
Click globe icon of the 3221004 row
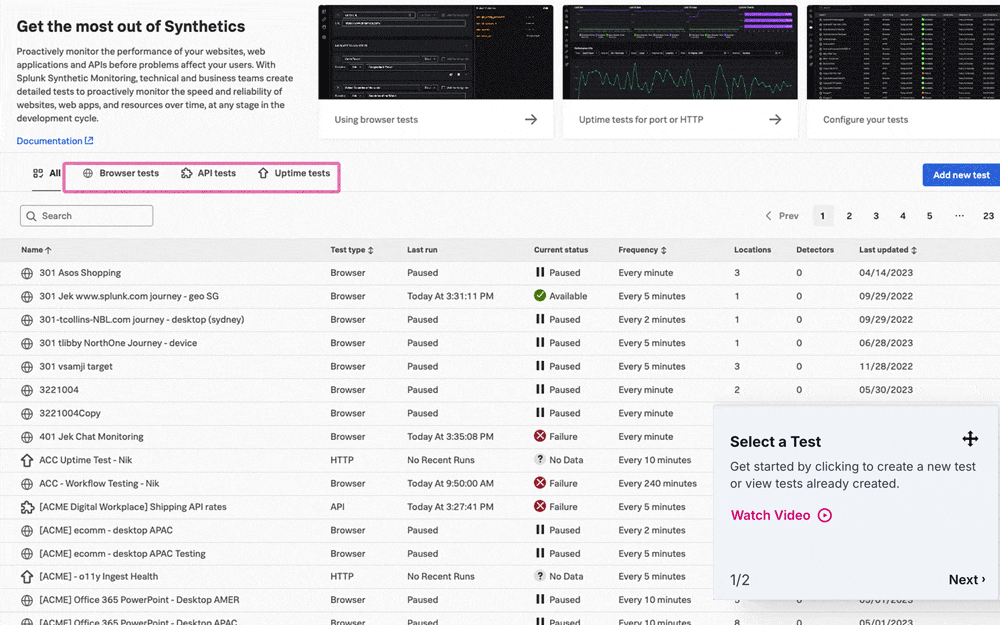click(27, 390)
